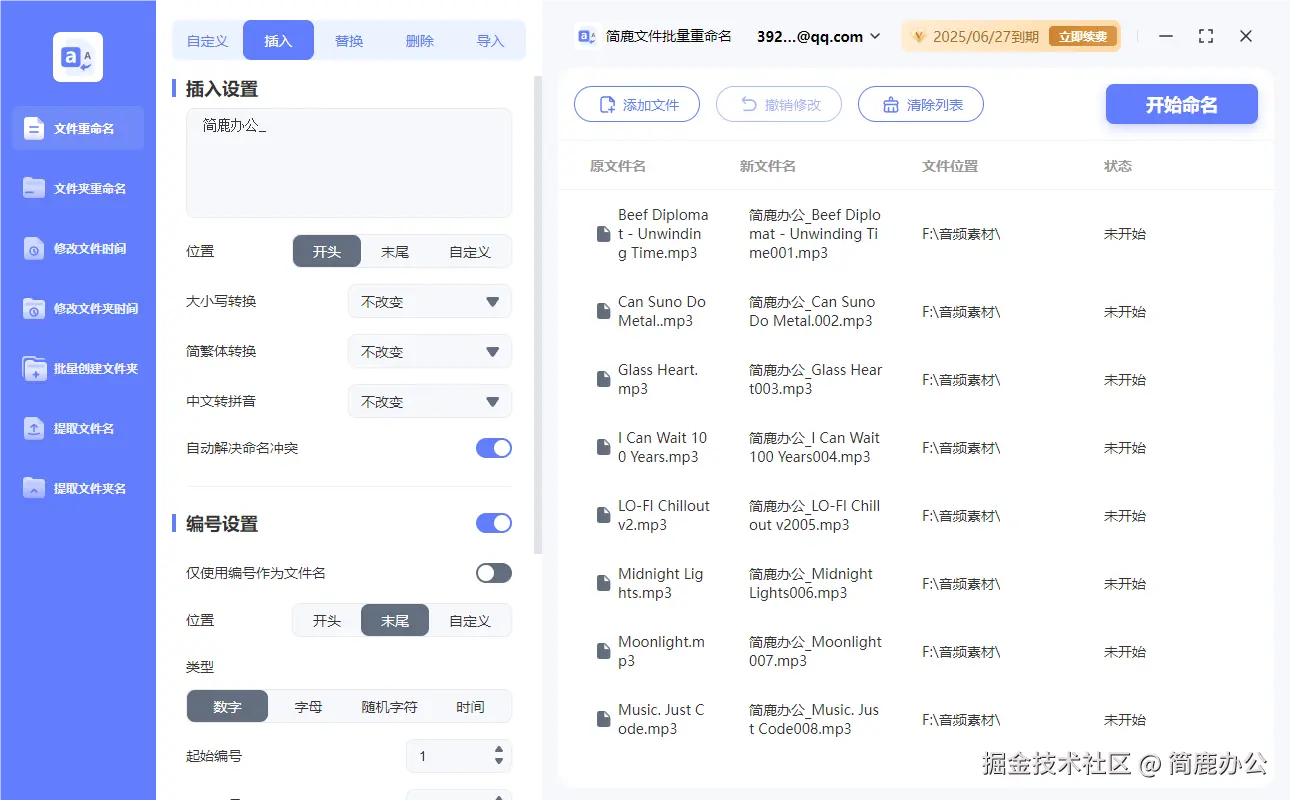This screenshot has height=800, width=1290.
Task: Select the 删除 tab
Action: click(x=419, y=40)
